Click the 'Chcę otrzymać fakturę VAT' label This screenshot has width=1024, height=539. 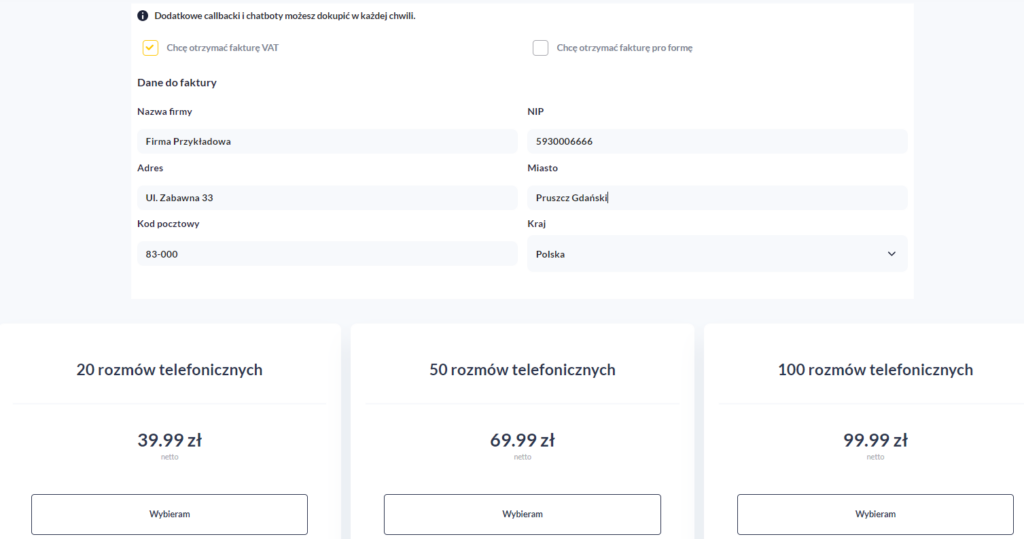[222, 47]
